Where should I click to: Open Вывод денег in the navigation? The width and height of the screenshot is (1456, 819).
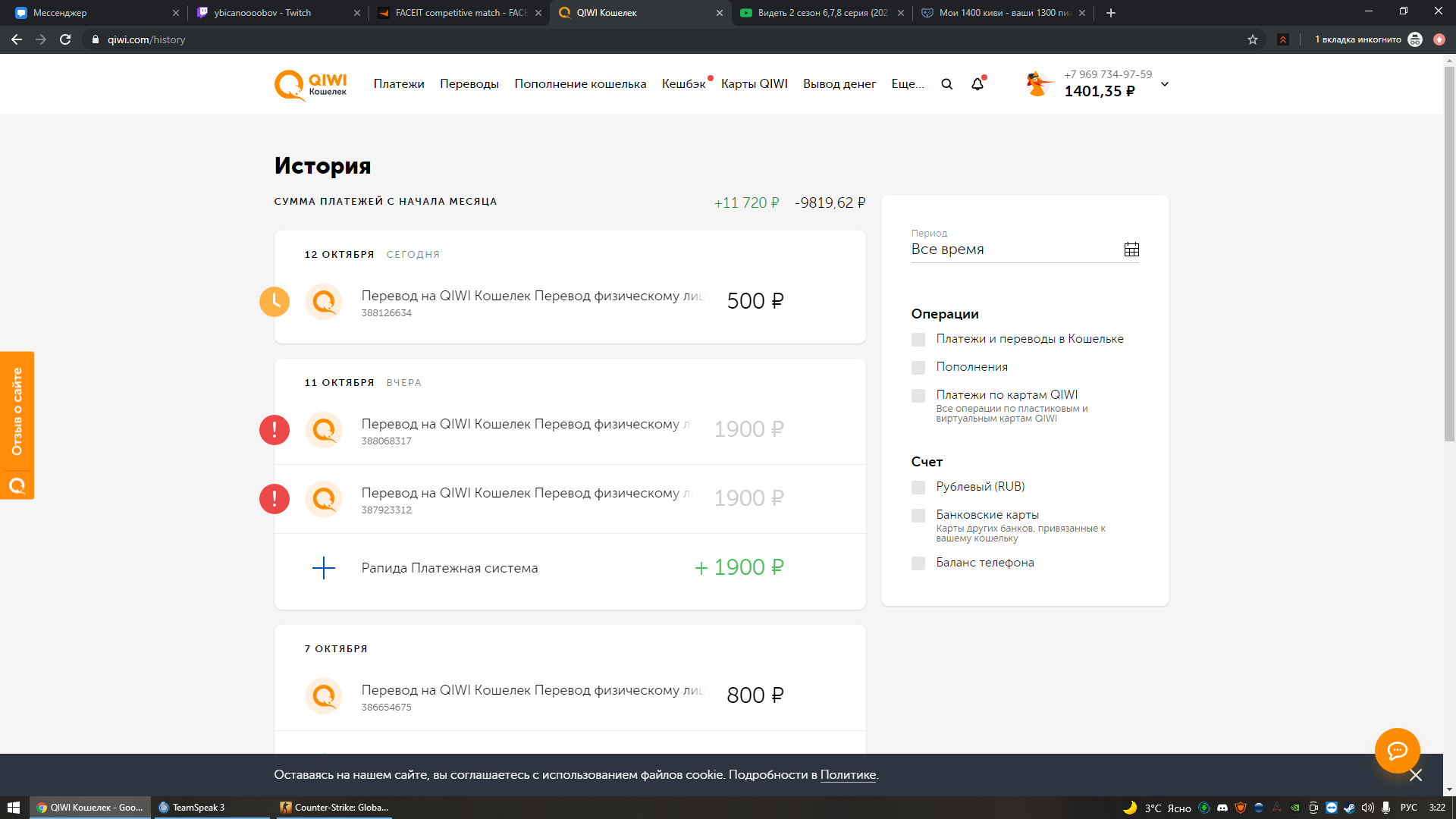(x=839, y=84)
